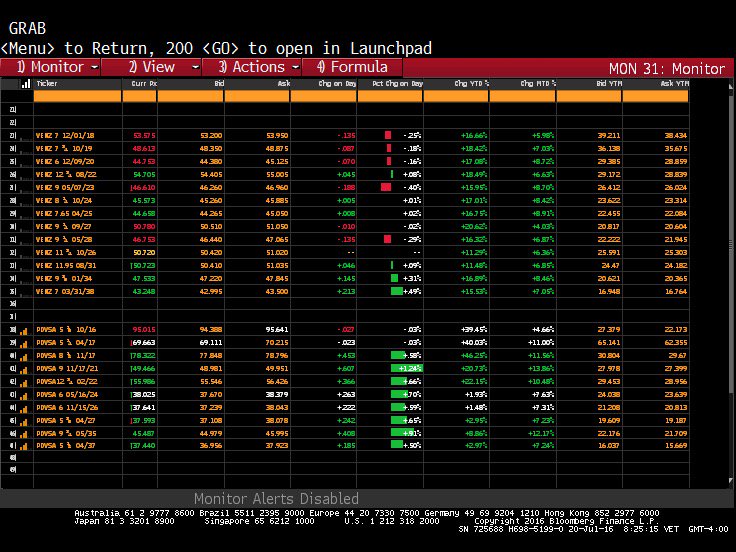
Task: Sort by the Ticker column header
Action: (x=47, y=84)
